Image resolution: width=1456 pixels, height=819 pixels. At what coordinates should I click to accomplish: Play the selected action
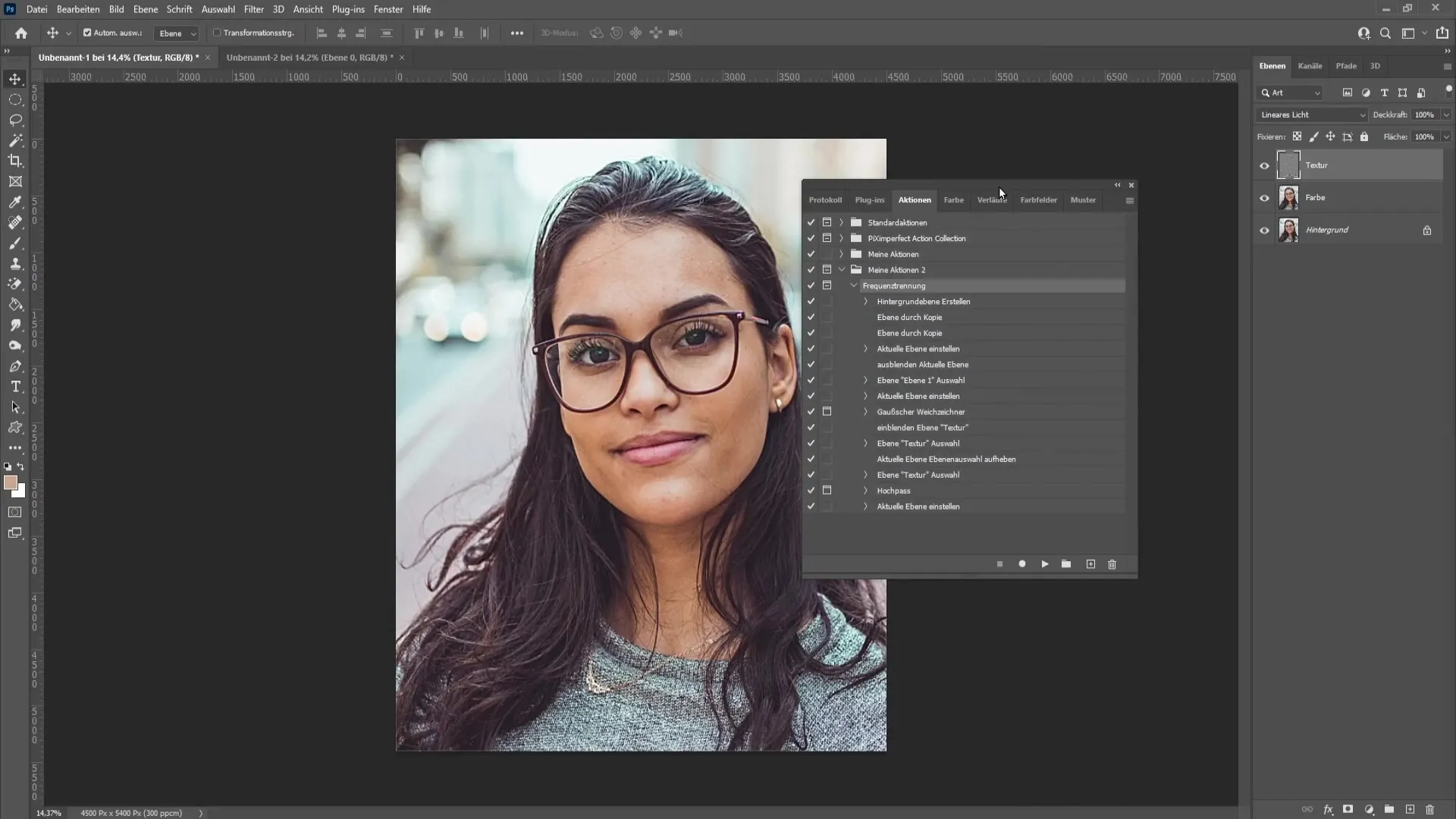click(x=1045, y=564)
